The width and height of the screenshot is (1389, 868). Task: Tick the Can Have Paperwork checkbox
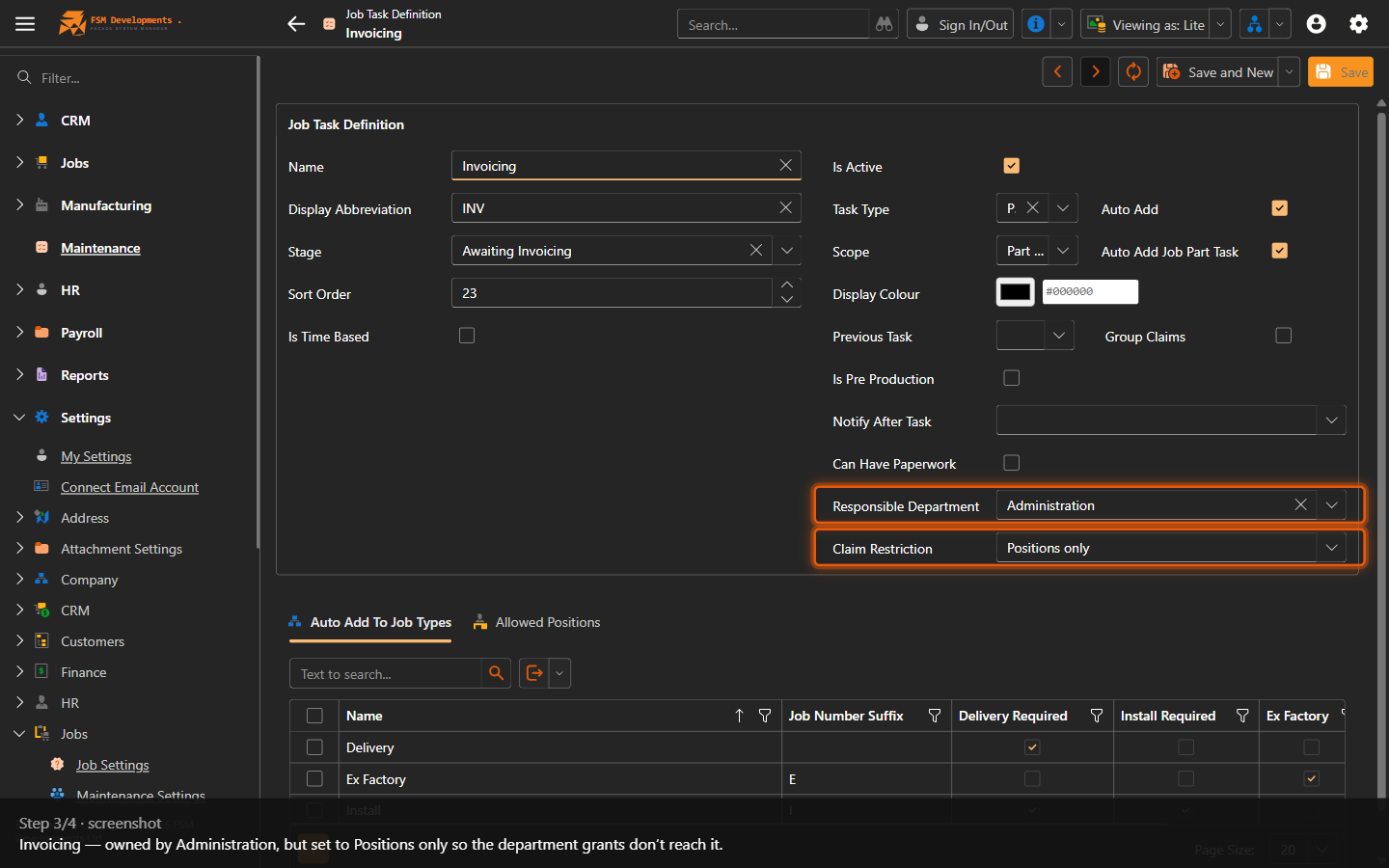(x=1011, y=463)
